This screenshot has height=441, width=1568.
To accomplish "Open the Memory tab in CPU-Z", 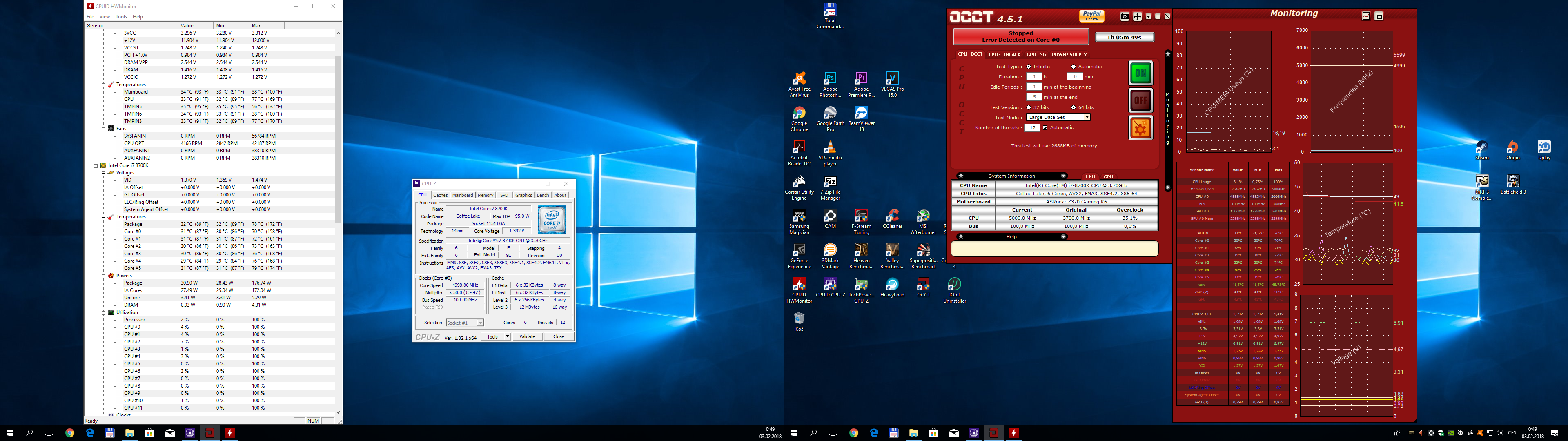I will (485, 196).
